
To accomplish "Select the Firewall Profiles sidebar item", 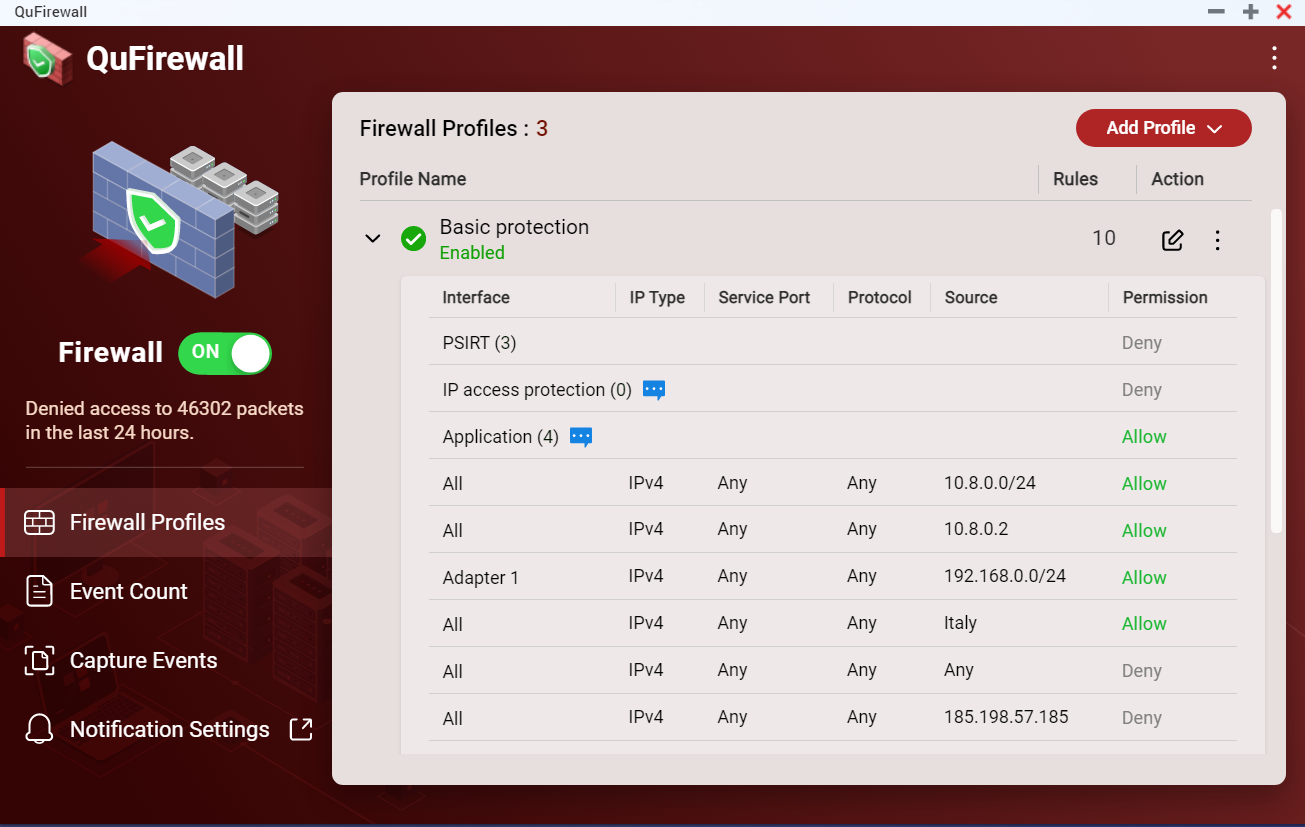I will click(x=147, y=522).
